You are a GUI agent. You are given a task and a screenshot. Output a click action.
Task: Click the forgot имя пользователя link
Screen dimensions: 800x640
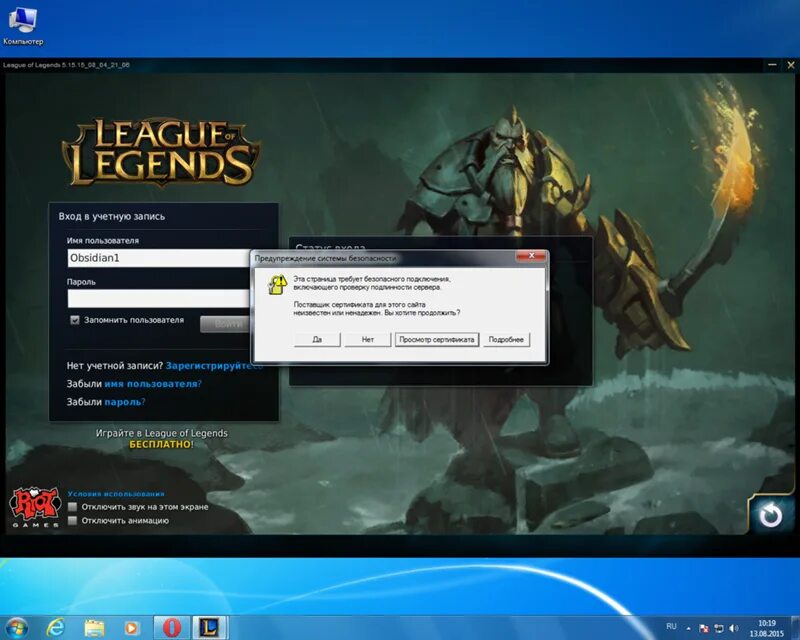pyautogui.click(x=153, y=384)
